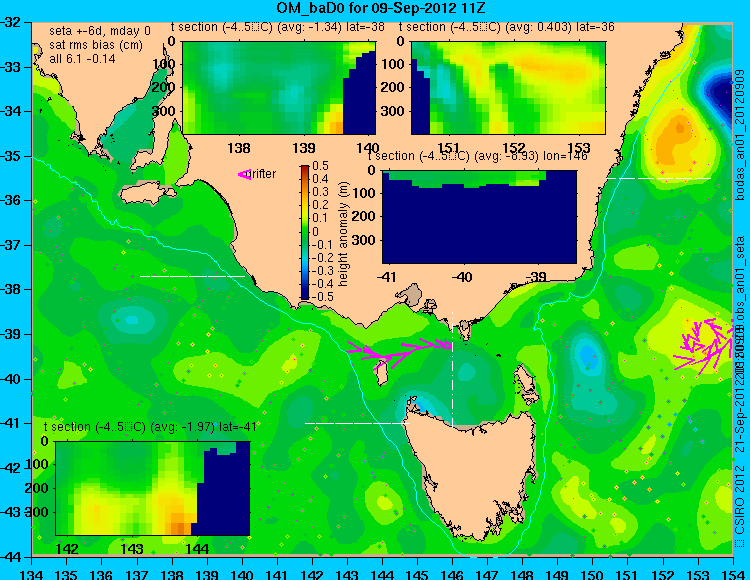Click the 143 tick under the lat=-41 section
750x580 pixels.
pos(132,549)
